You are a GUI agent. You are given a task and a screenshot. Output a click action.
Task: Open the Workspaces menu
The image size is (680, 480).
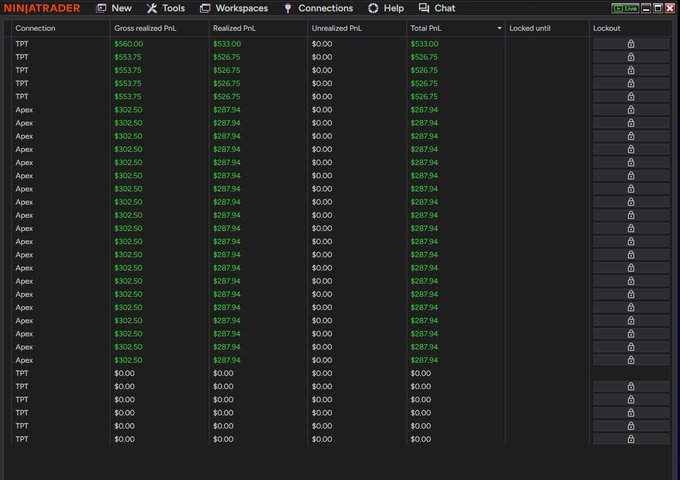(234, 8)
